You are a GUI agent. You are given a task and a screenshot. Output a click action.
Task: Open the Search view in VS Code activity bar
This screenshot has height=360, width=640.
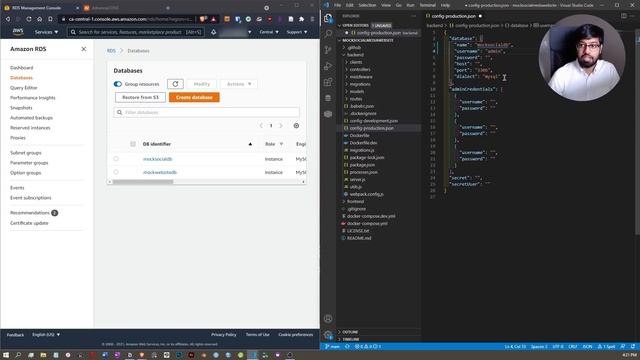(x=328, y=34)
